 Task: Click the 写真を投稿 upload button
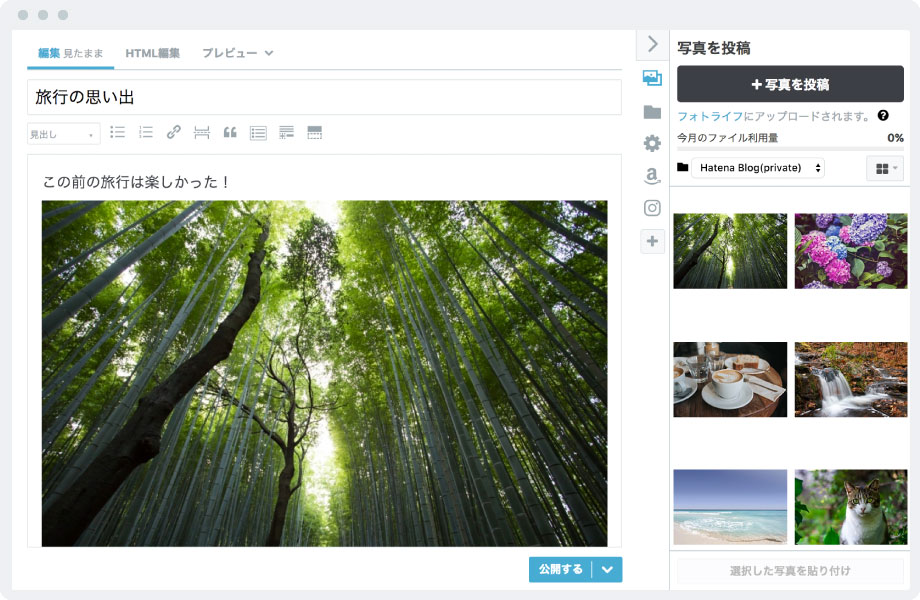click(x=789, y=84)
